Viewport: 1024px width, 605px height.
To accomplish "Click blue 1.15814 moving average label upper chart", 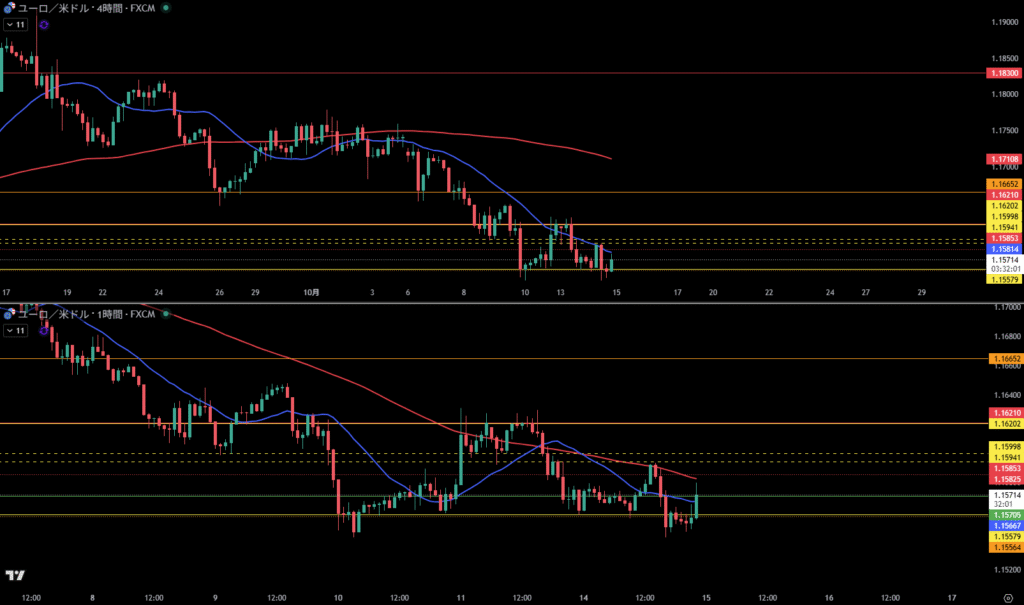I will (1004, 248).
